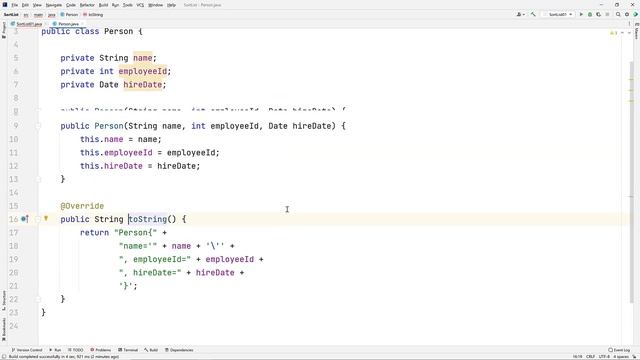Collapse the Person constructor fold marker line 9
Viewport: 640px width, 360px height.
pyautogui.click(x=38, y=126)
